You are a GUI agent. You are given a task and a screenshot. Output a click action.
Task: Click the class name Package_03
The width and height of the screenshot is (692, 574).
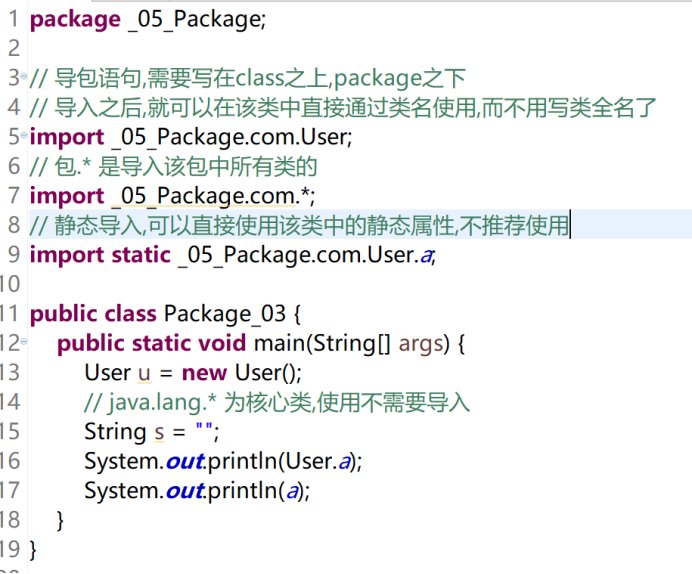225,314
